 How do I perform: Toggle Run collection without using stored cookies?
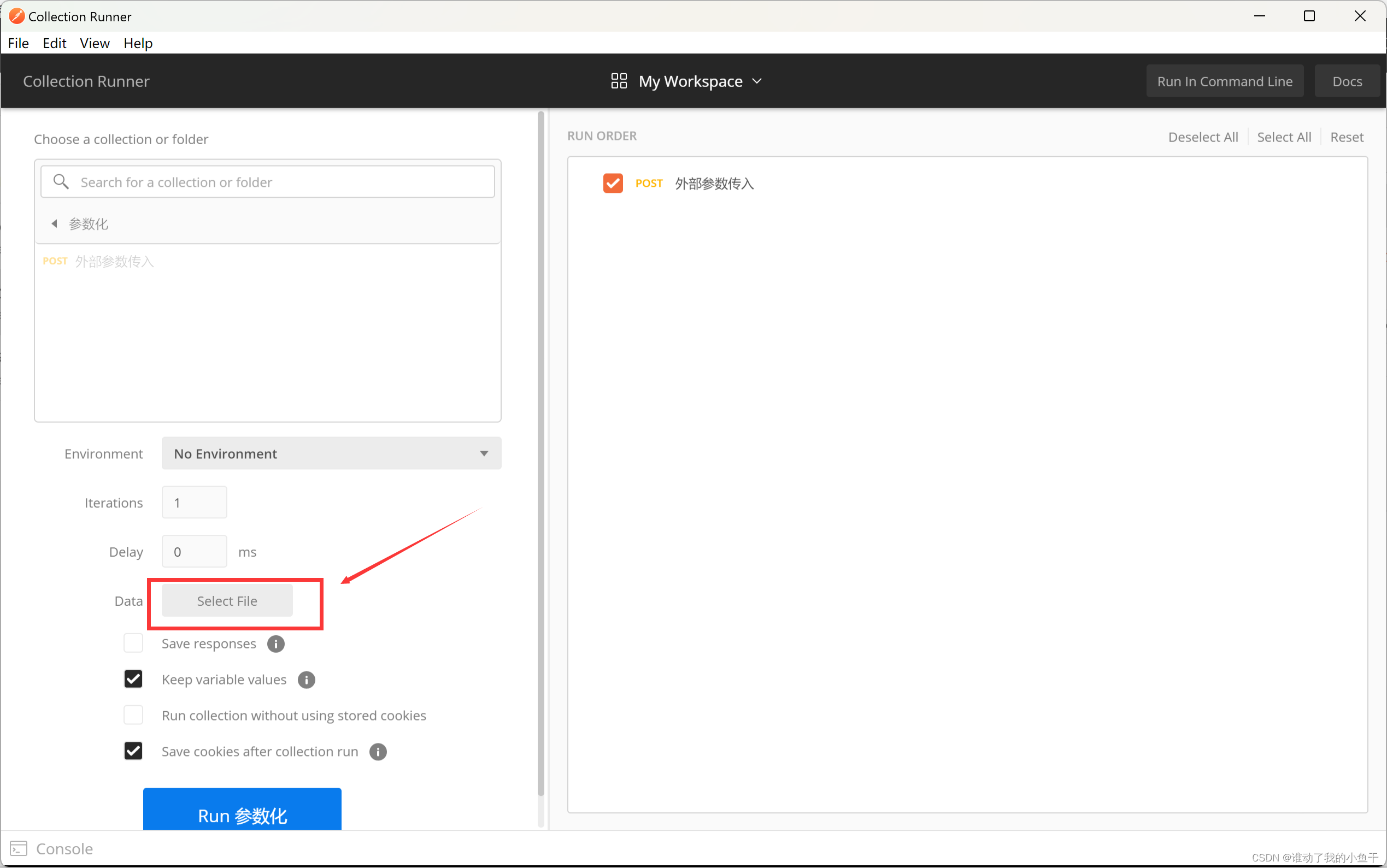point(133,715)
